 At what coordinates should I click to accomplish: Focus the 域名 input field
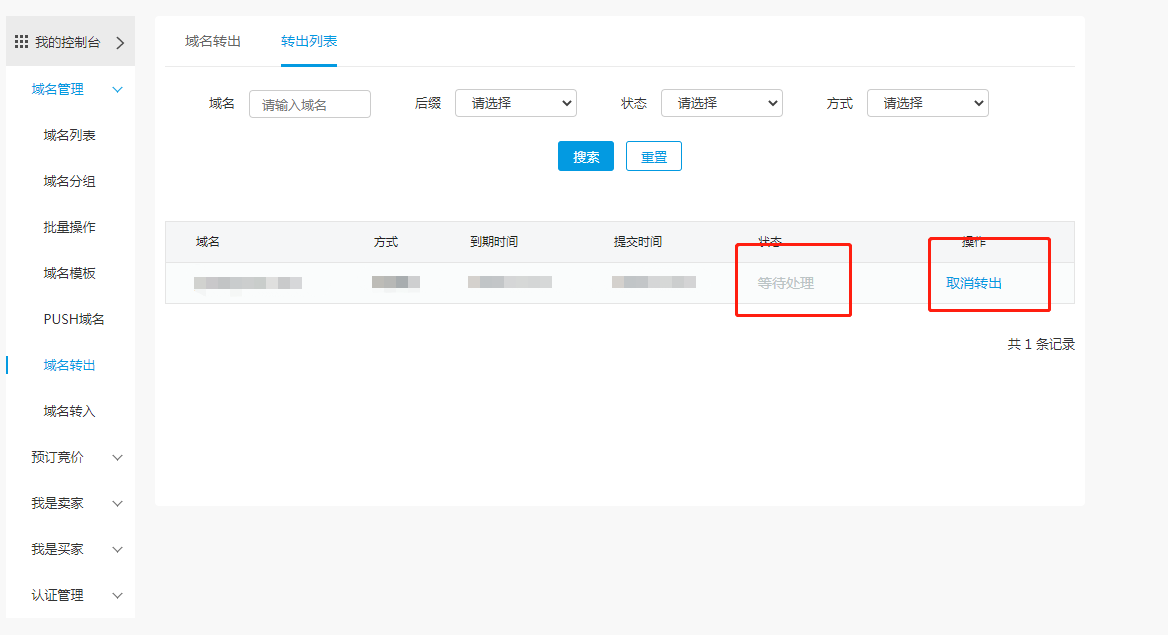pyautogui.click(x=309, y=104)
